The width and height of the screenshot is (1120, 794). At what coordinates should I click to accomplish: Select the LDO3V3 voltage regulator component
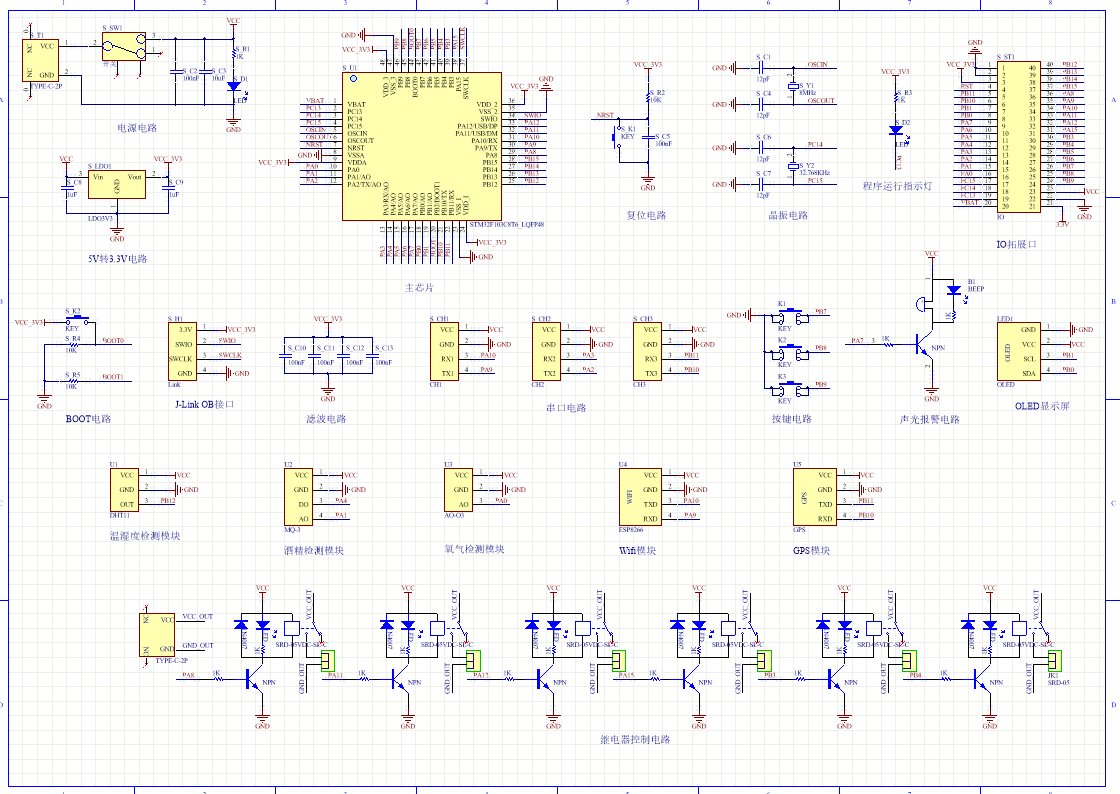click(117, 184)
